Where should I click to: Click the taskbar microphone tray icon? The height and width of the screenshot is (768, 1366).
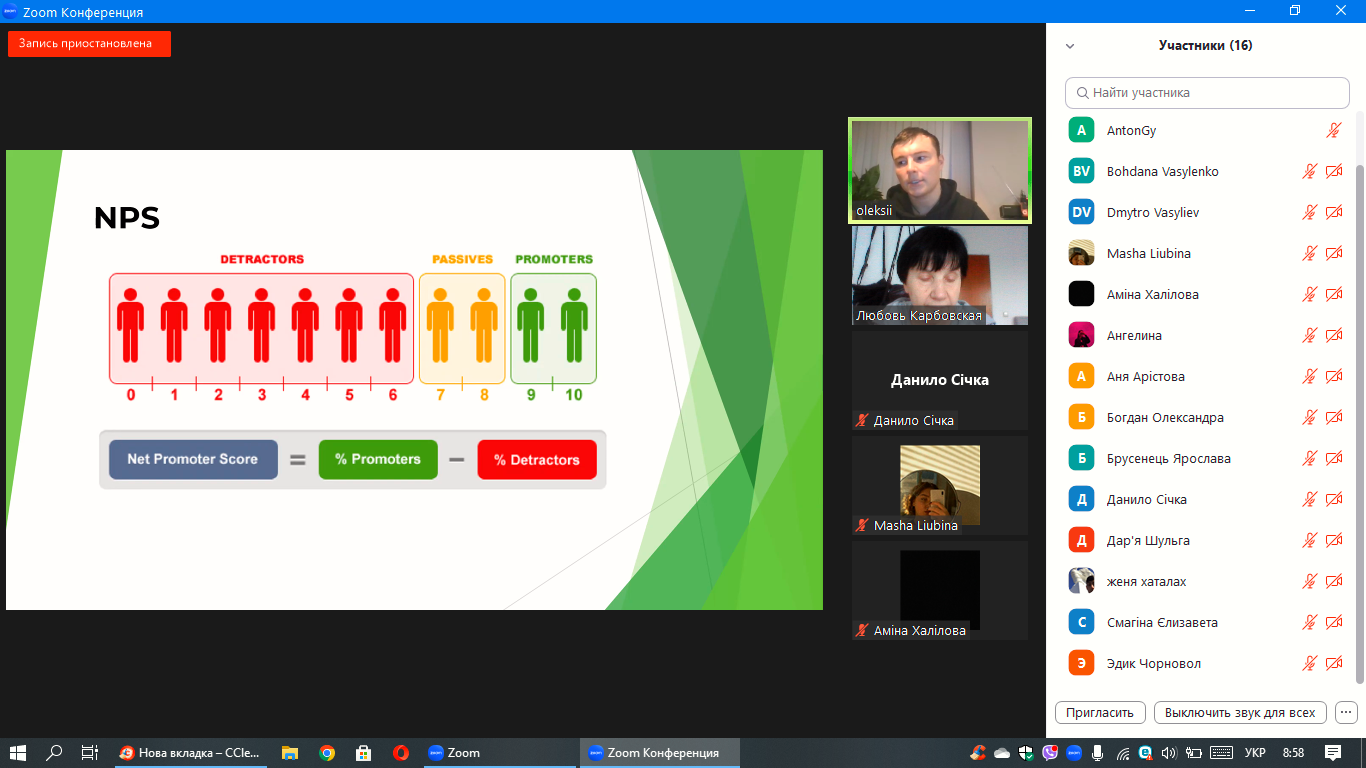tap(1098, 753)
